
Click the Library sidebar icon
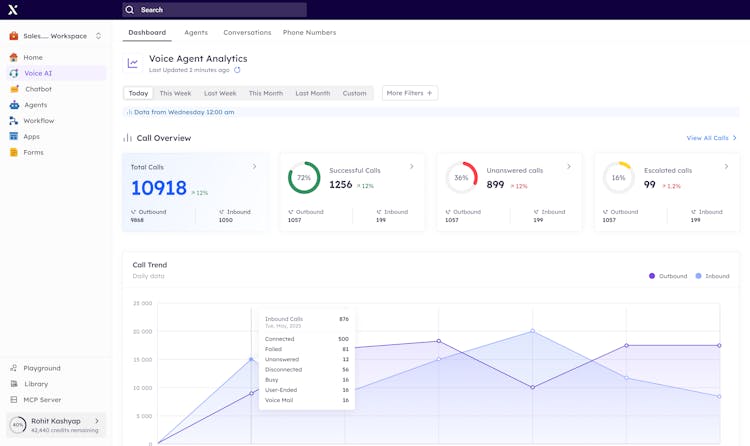pos(14,384)
